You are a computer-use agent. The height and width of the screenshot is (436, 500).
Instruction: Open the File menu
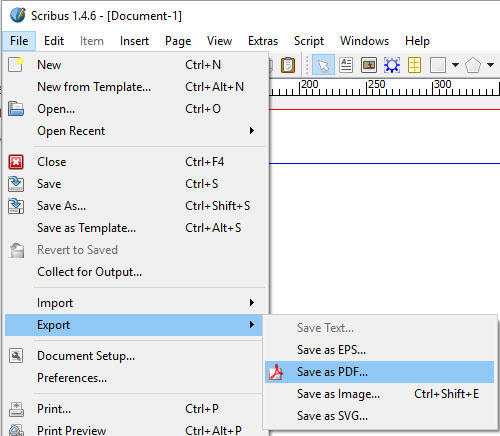(19, 41)
